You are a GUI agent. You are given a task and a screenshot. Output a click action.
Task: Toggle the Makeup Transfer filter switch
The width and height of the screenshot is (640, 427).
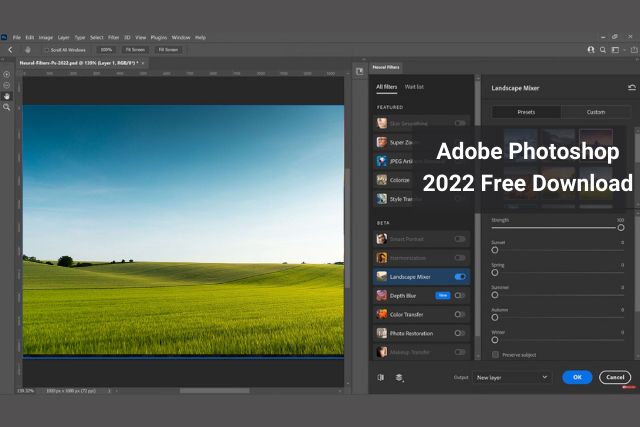pyautogui.click(x=460, y=352)
